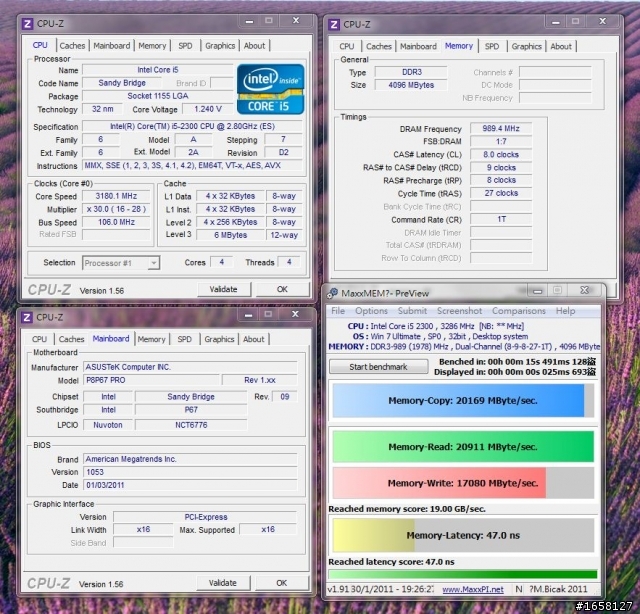The height and width of the screenshot is (614, 640).
Task: Click the Memory-Write 17080 MByte/sec bar
Action: [463, 483]
